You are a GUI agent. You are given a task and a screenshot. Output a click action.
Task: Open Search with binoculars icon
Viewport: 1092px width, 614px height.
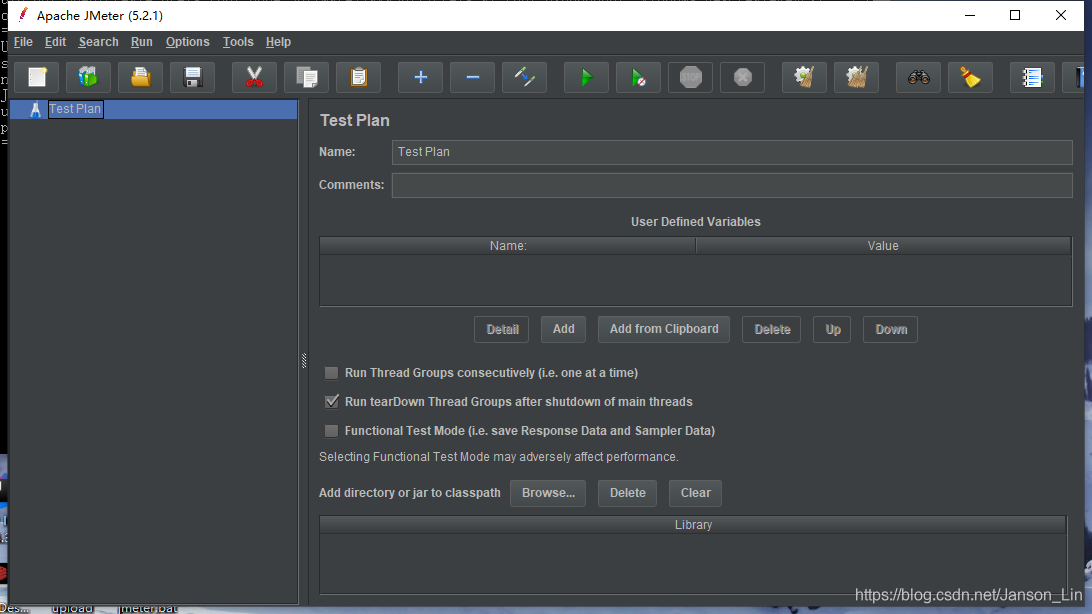pos(919,77)
